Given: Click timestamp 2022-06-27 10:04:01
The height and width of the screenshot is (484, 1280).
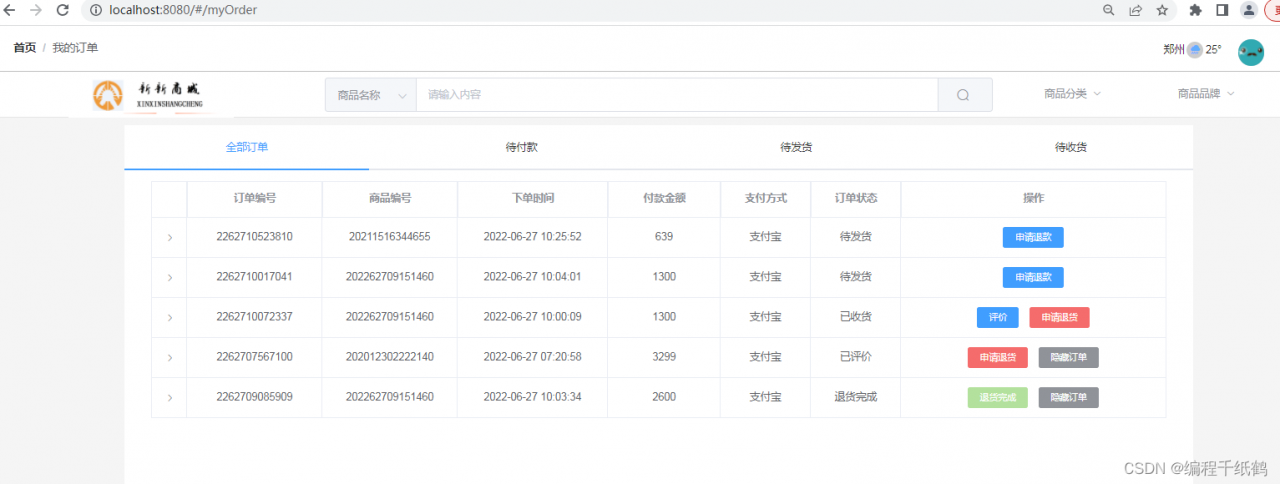Looking at the screenshot, I should (x=532, y=277).
